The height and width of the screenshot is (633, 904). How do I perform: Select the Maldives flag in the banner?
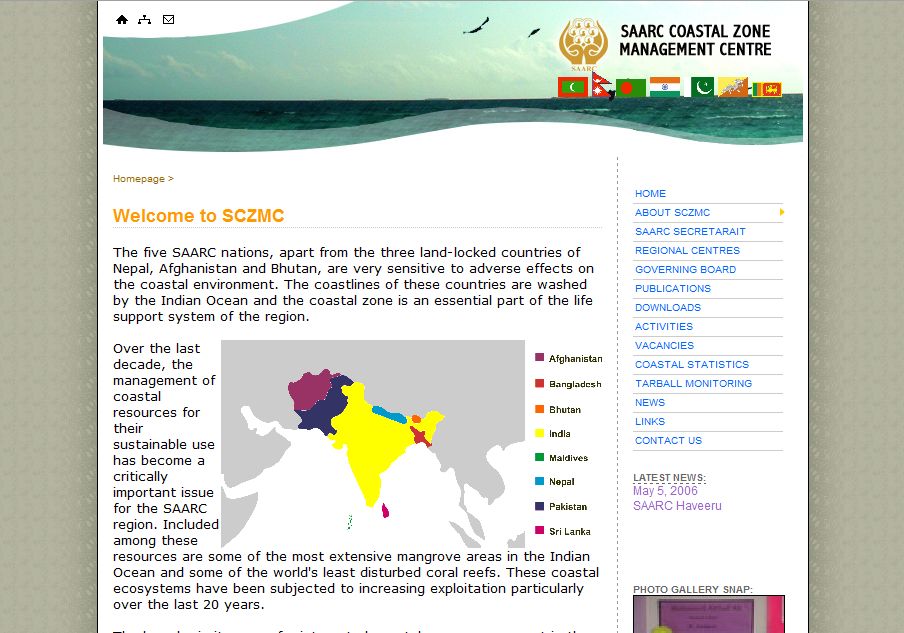(572, 88)
